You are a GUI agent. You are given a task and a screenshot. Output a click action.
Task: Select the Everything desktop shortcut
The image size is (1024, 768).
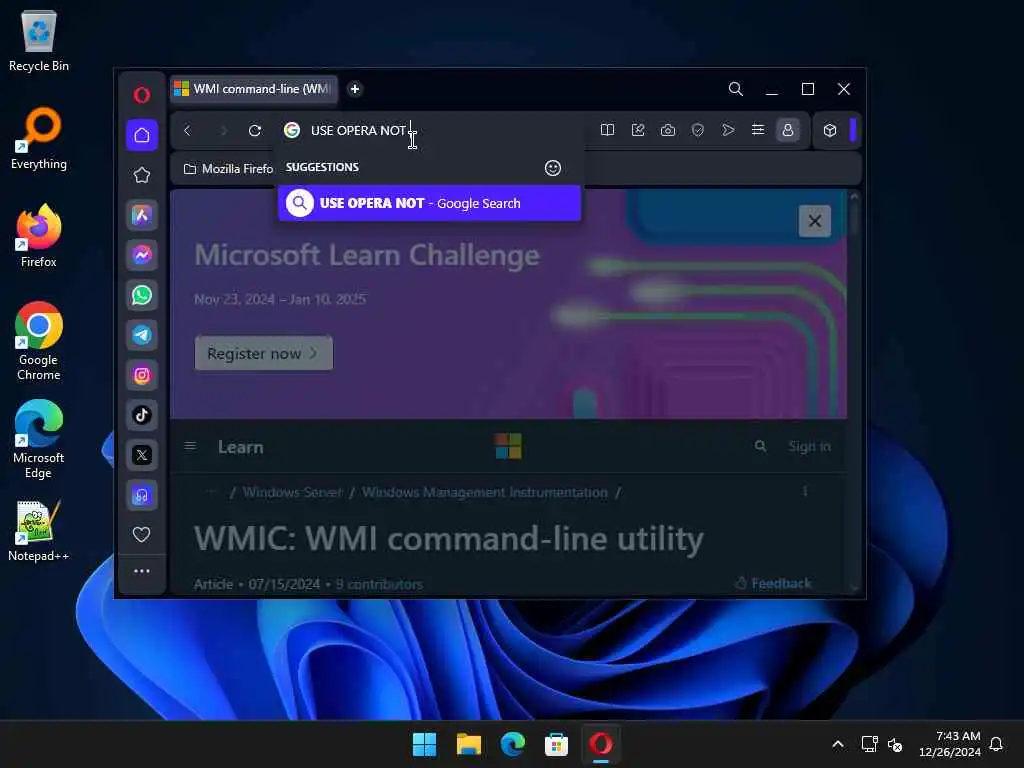click(x=39, y=138)
